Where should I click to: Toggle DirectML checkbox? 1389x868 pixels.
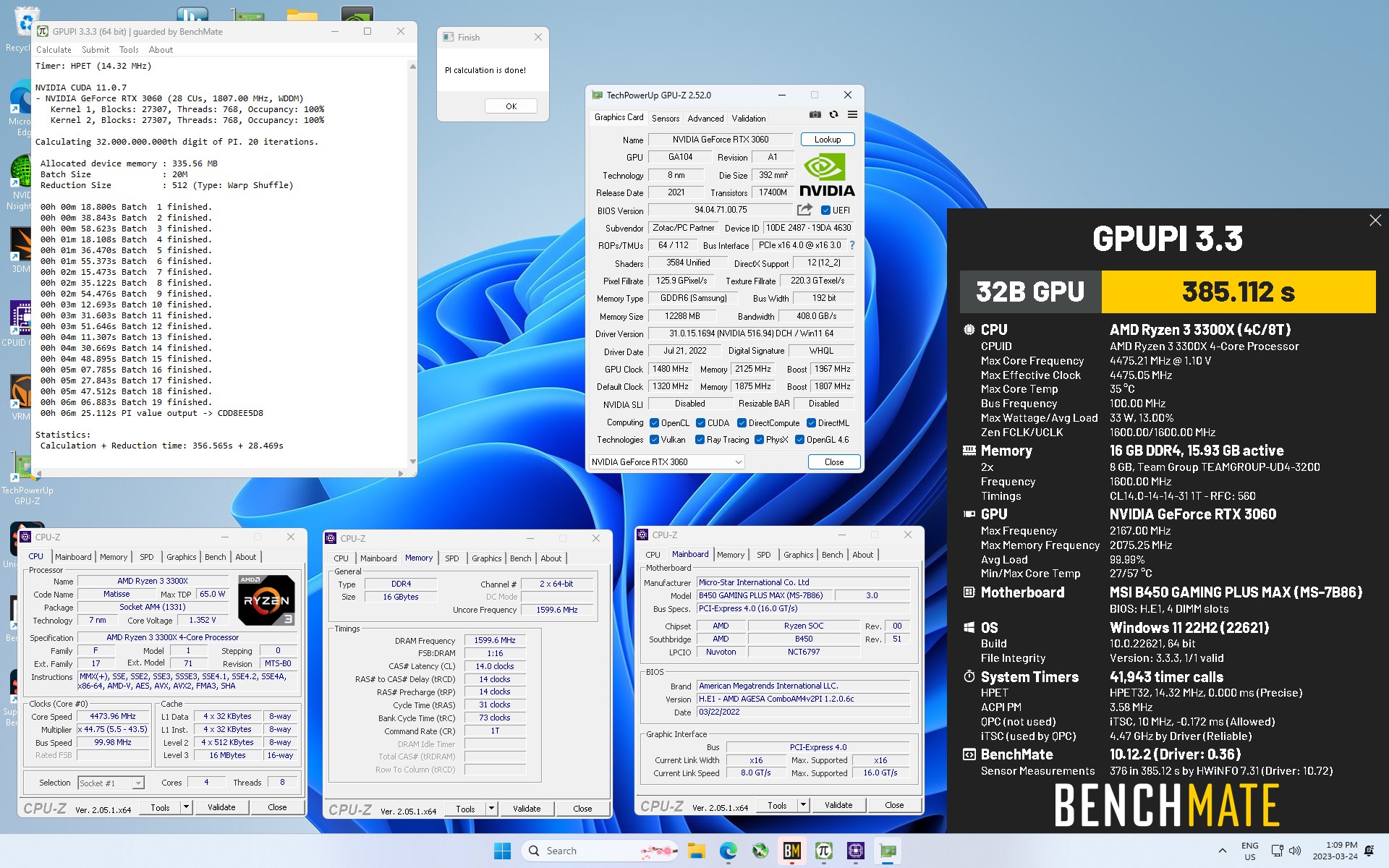point(811,423)
